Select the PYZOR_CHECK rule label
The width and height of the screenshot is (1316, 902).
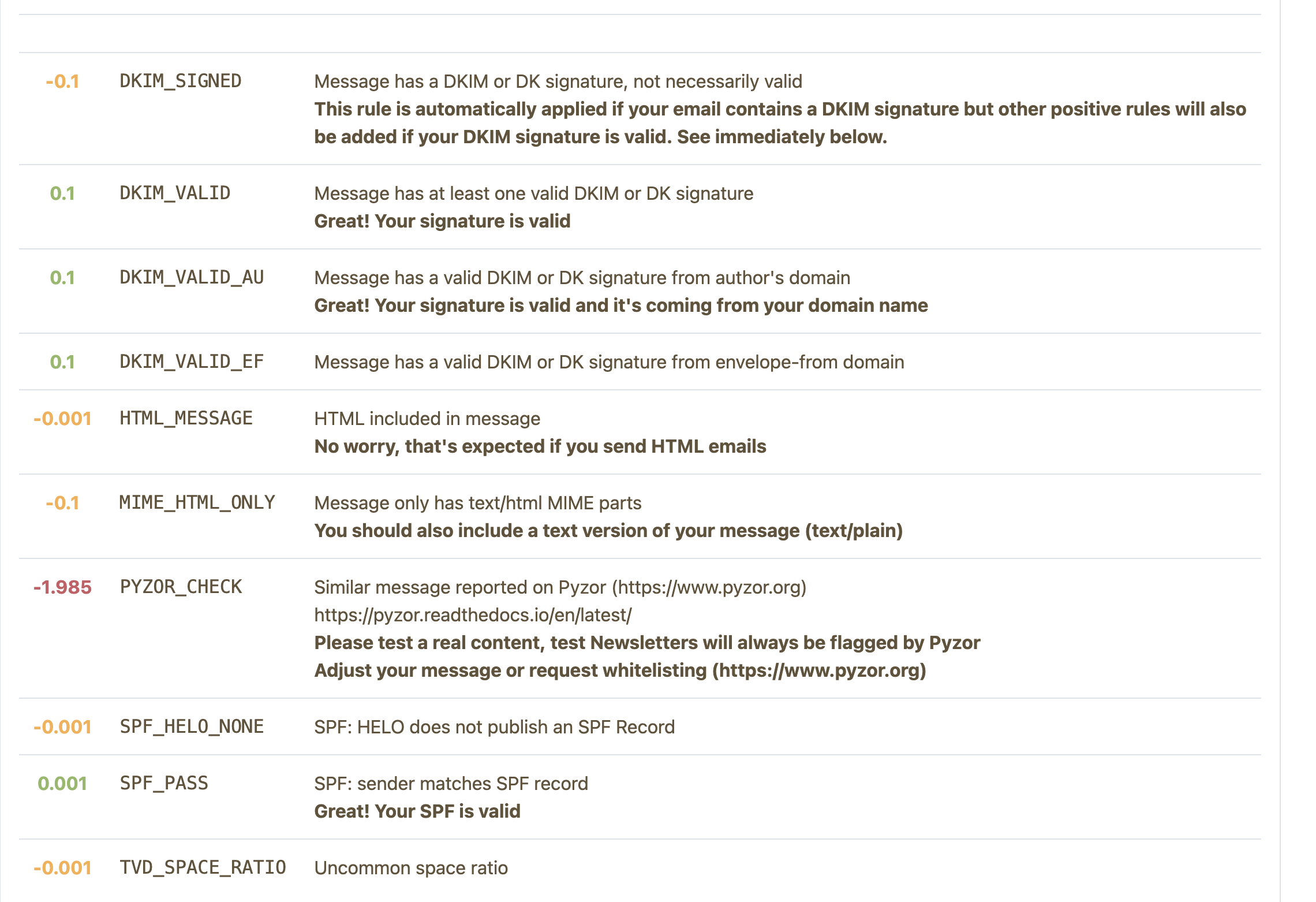click(181, 587)
